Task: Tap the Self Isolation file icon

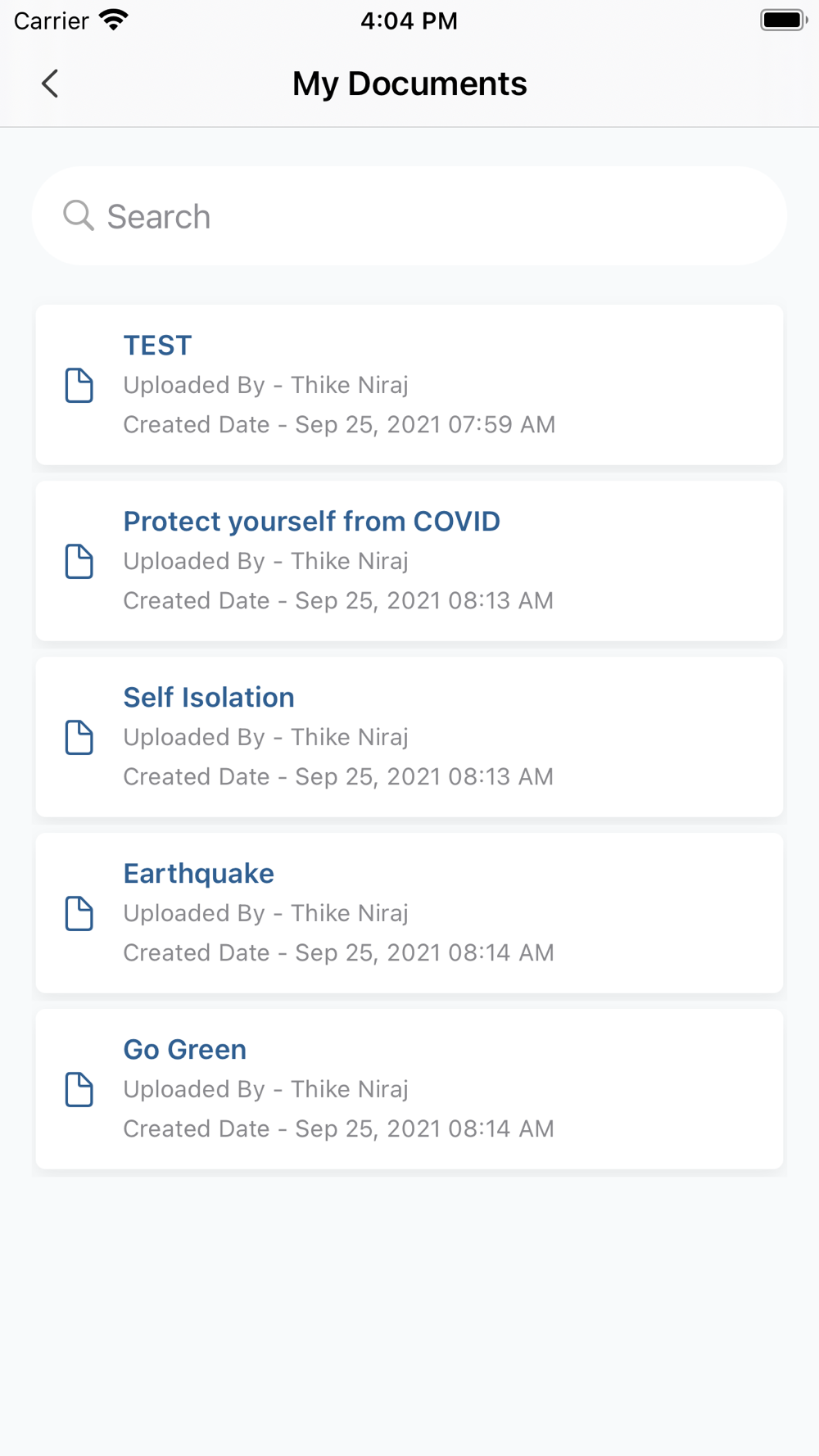Action: tap(79, 737)
